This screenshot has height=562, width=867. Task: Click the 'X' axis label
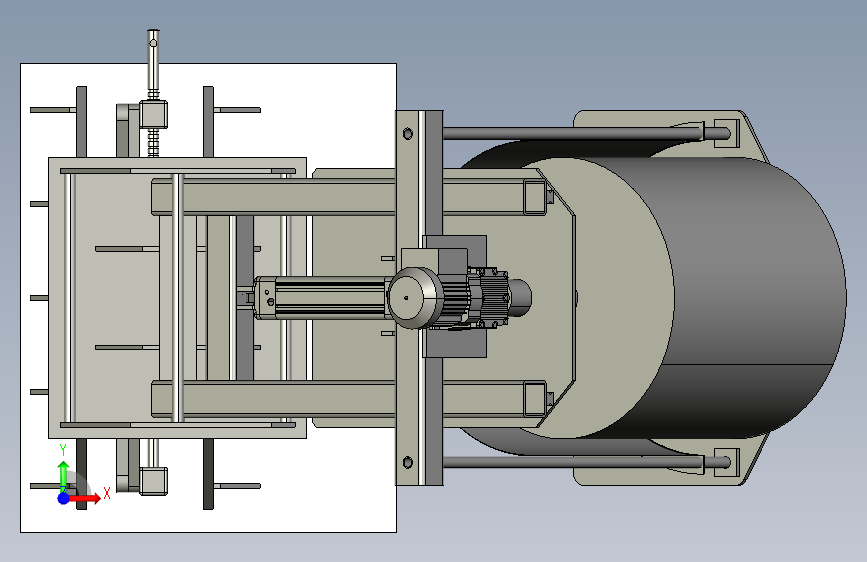tap(107, 493)
